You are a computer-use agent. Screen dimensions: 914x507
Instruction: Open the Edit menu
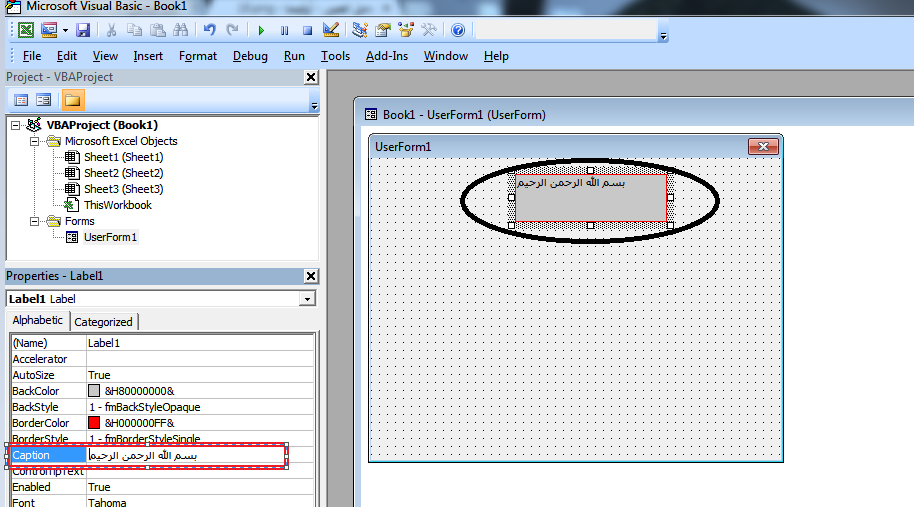coord(66,56)
